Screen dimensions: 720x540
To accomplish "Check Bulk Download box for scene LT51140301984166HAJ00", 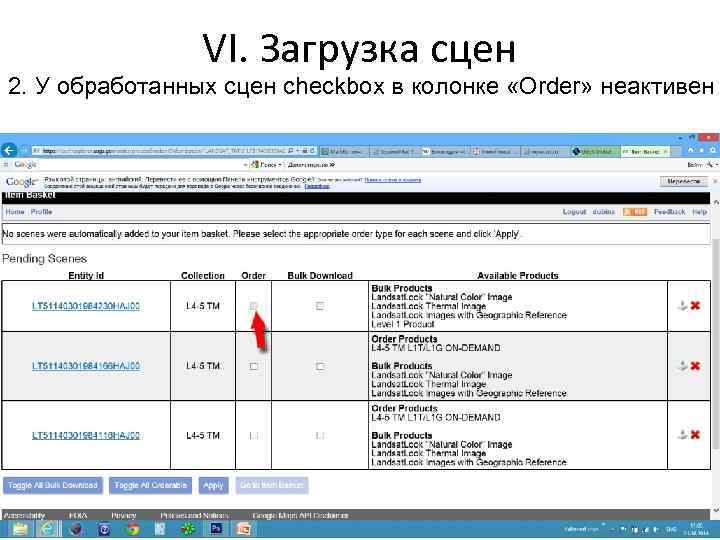I will pos(320,366).
